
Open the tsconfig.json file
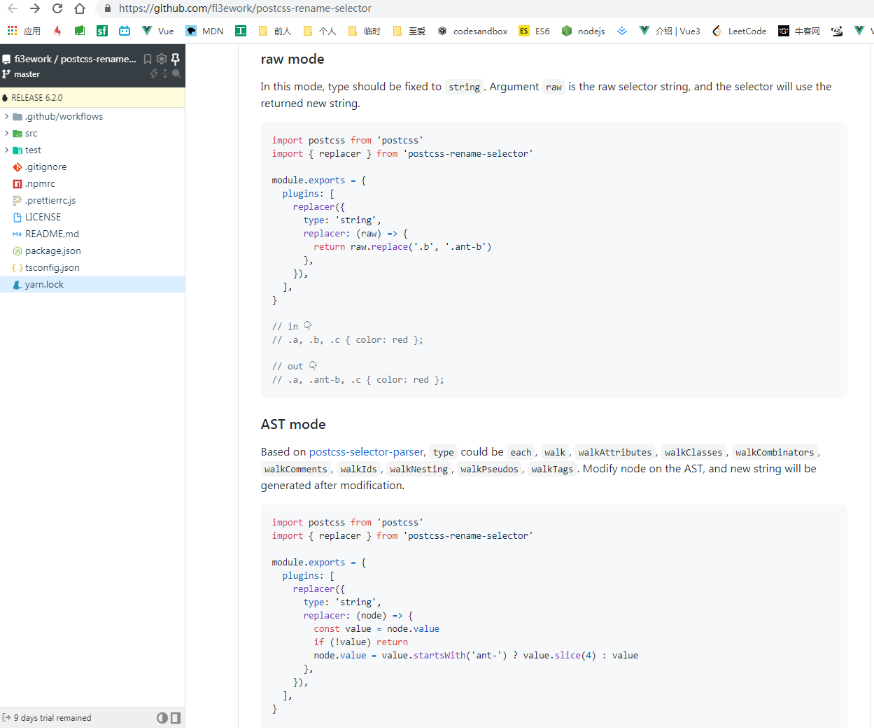click(x=93, y=268)
